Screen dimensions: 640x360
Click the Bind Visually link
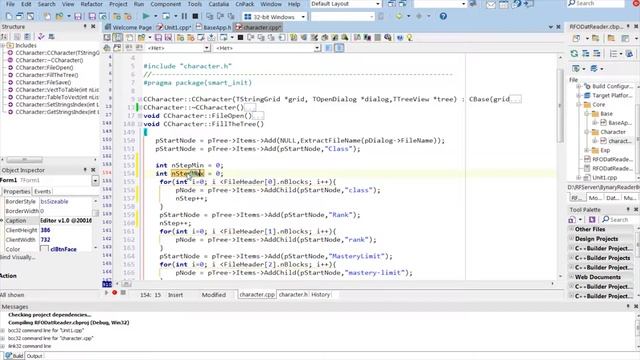point(17,257)
